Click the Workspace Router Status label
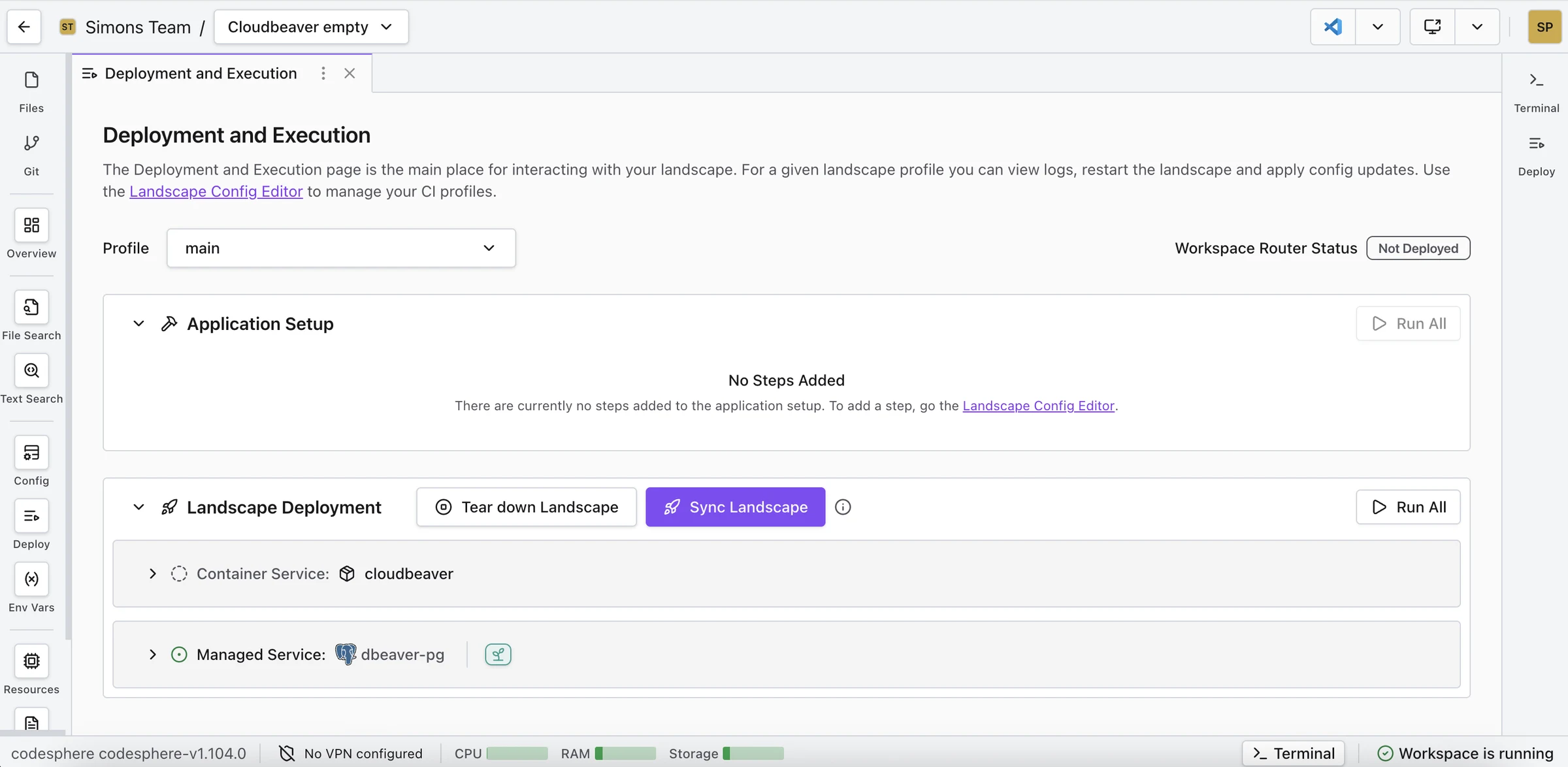 pyautogui.click(x=1266, y=248)
